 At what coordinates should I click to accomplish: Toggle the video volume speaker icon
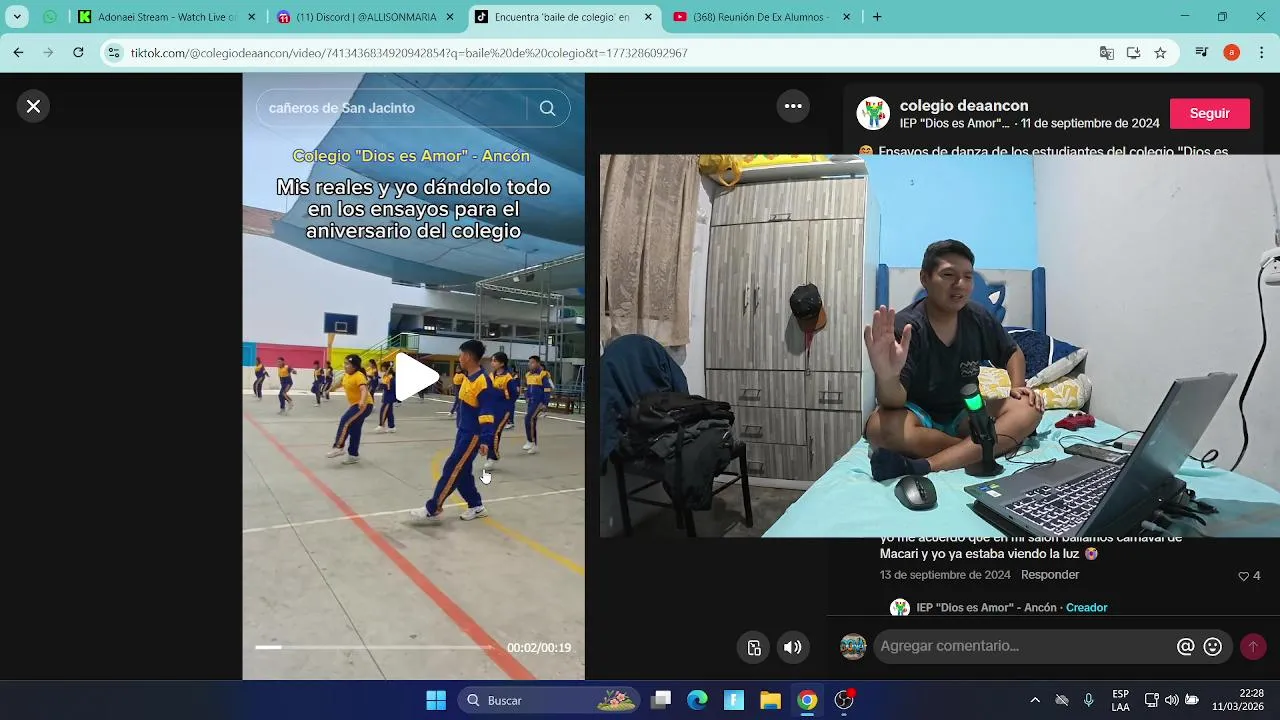coord(792,647)
